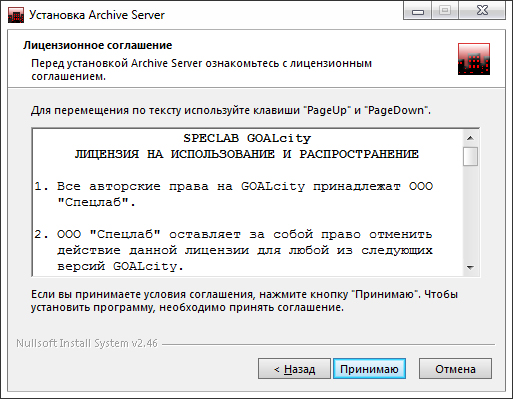This screenshot has height=399, width=513.
Task: Cancel the installation with Отмена
Action: point(455,369)
